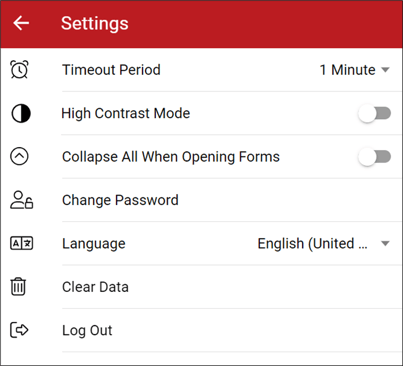
Task: Click the language translate icon
Action: (21, 243)
